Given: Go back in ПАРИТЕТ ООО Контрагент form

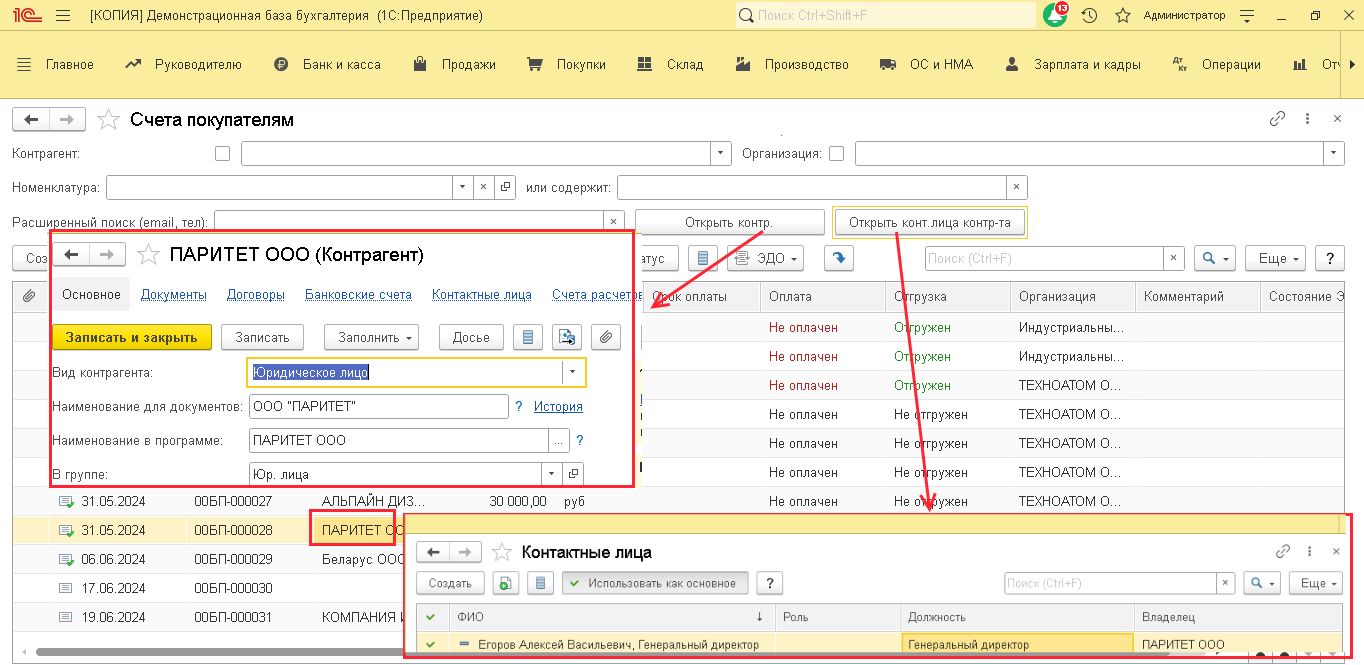Looking at the screenshot, I should [71, 254].
